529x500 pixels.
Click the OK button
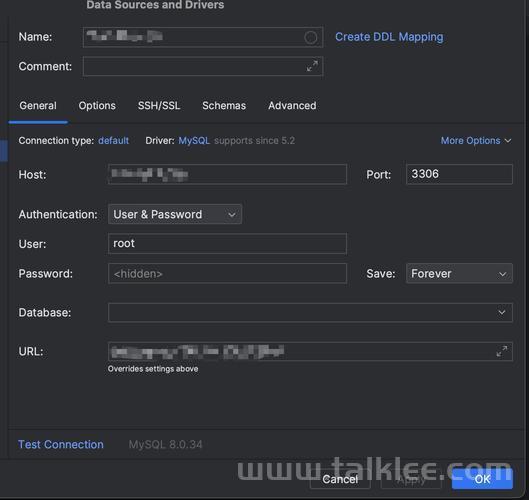482,479
